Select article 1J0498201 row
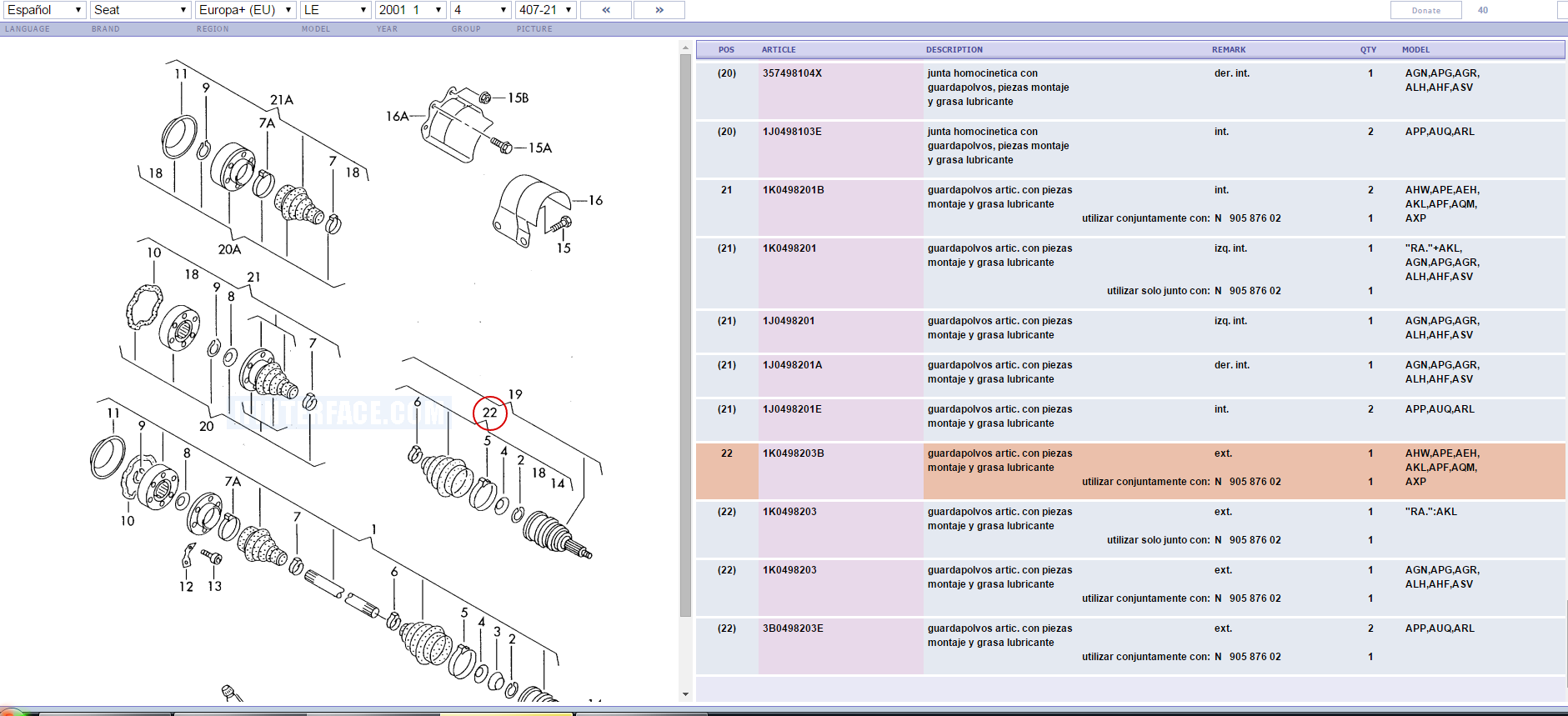Viewport: 1568px width, 716px height. click(x=1130, y=331)
